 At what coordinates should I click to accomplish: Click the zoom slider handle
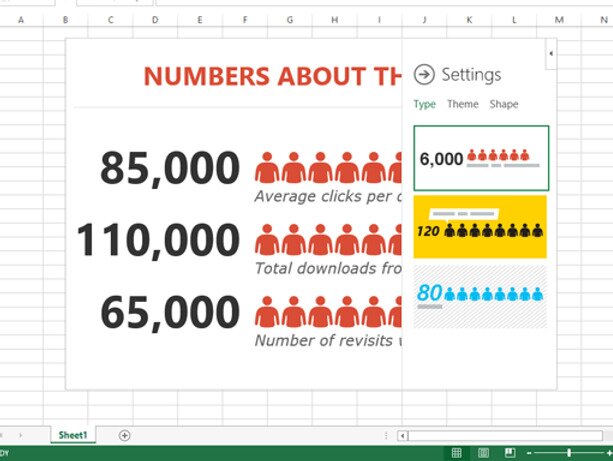click(x=569, y=453)
